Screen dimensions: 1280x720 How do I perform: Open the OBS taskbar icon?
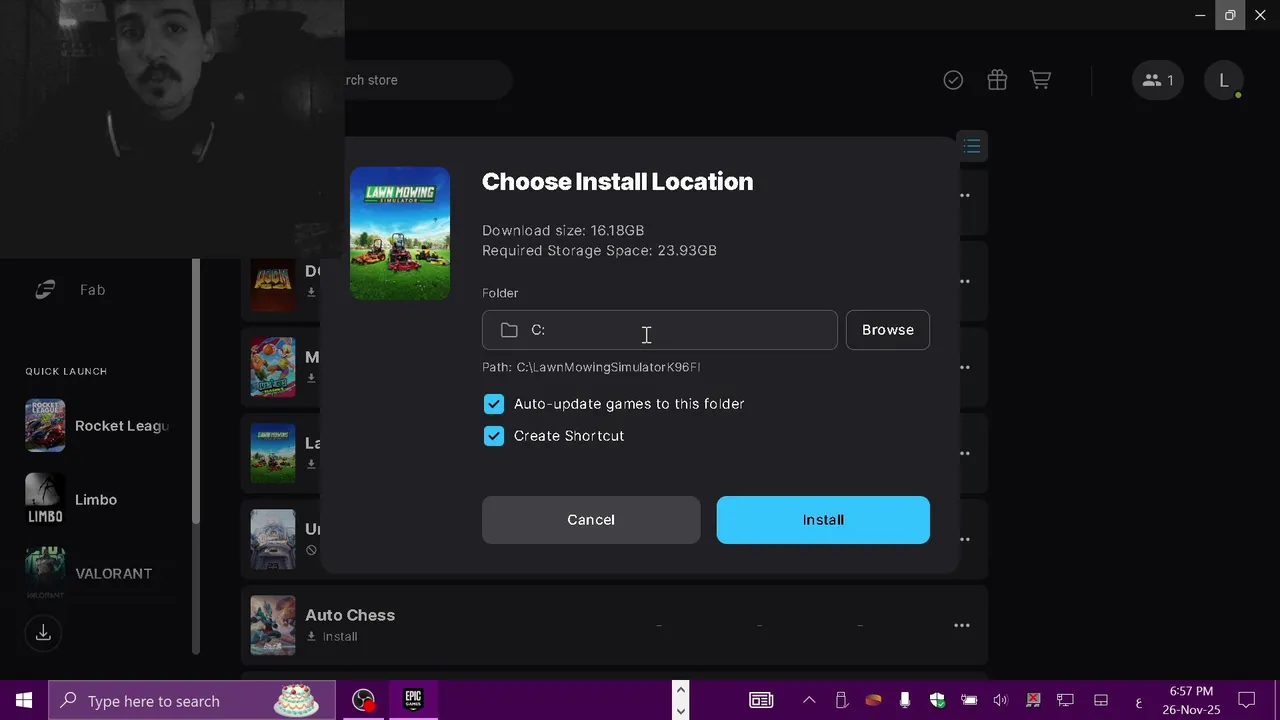[364, 701]
